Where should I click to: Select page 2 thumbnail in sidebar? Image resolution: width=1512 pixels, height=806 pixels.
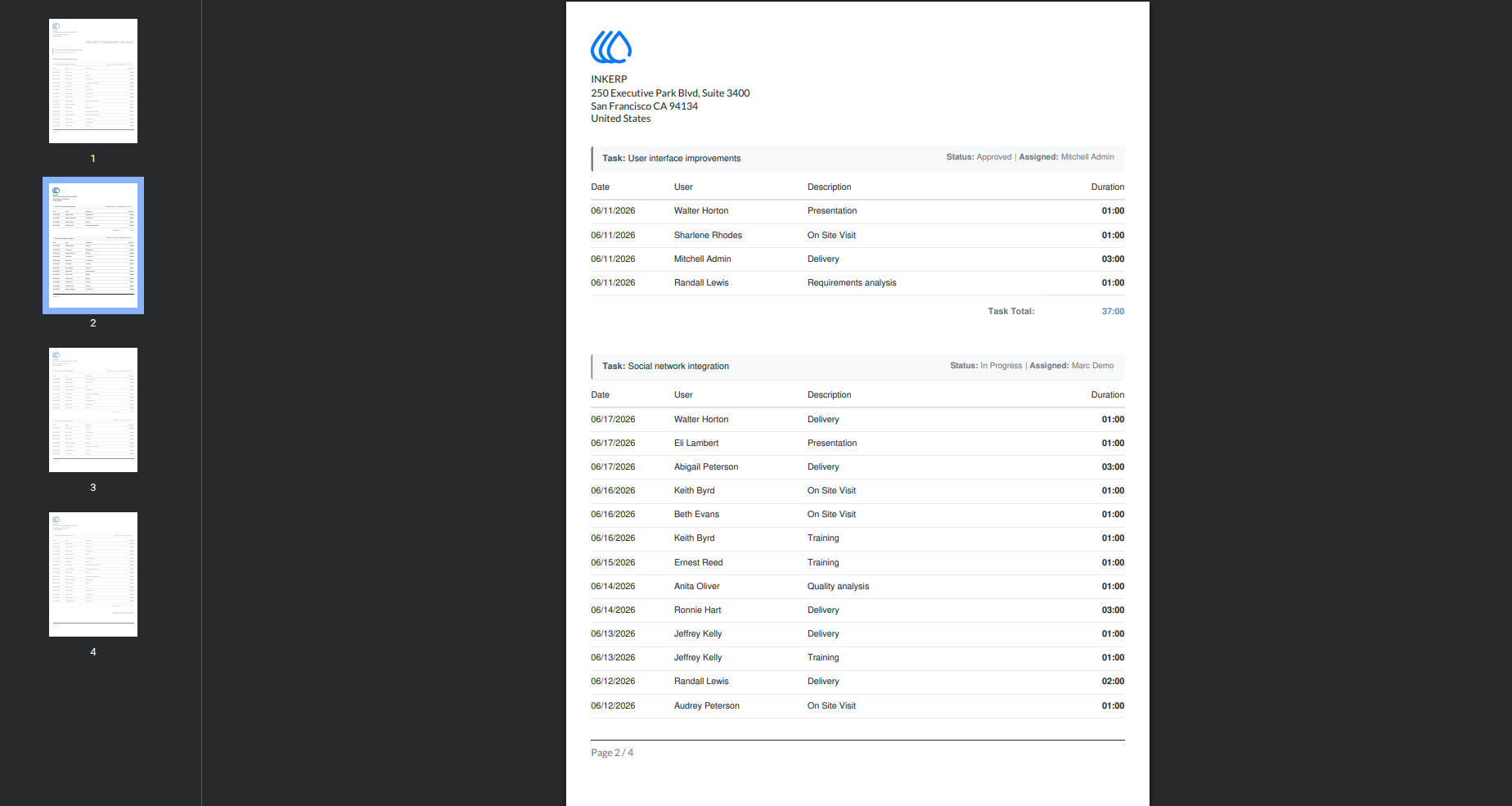click(93, 245)
